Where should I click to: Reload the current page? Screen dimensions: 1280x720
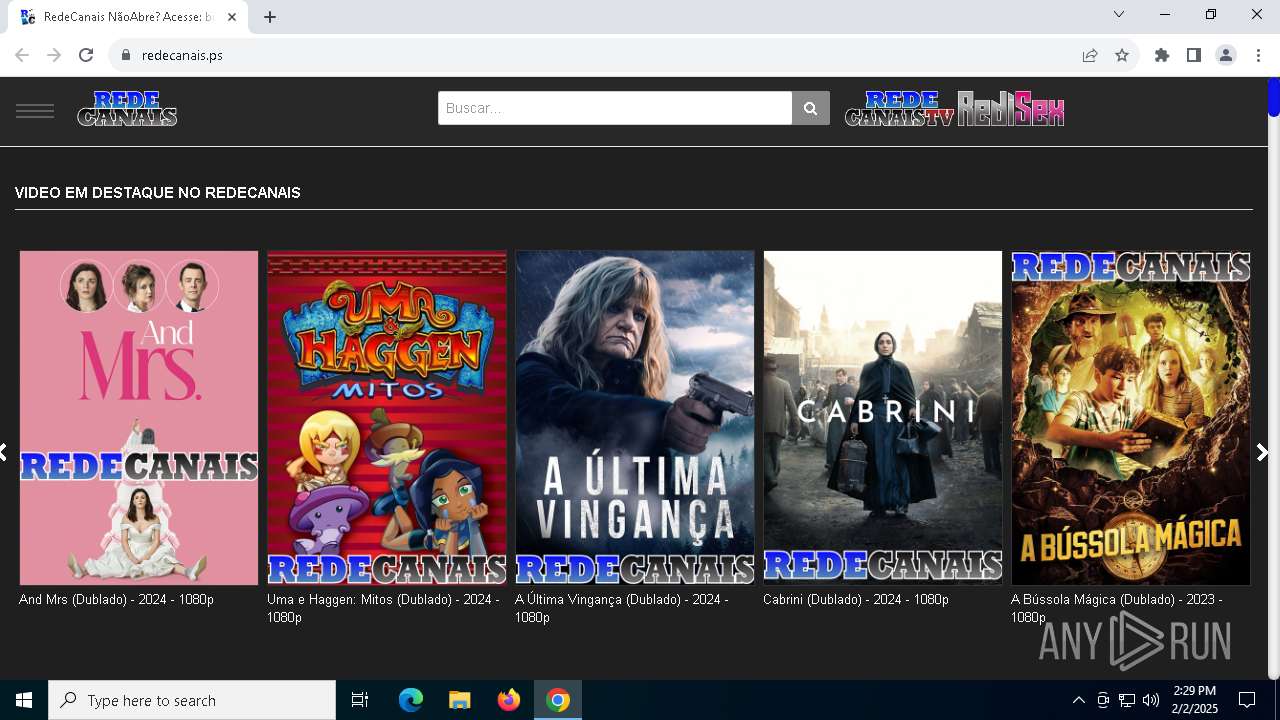86,55
